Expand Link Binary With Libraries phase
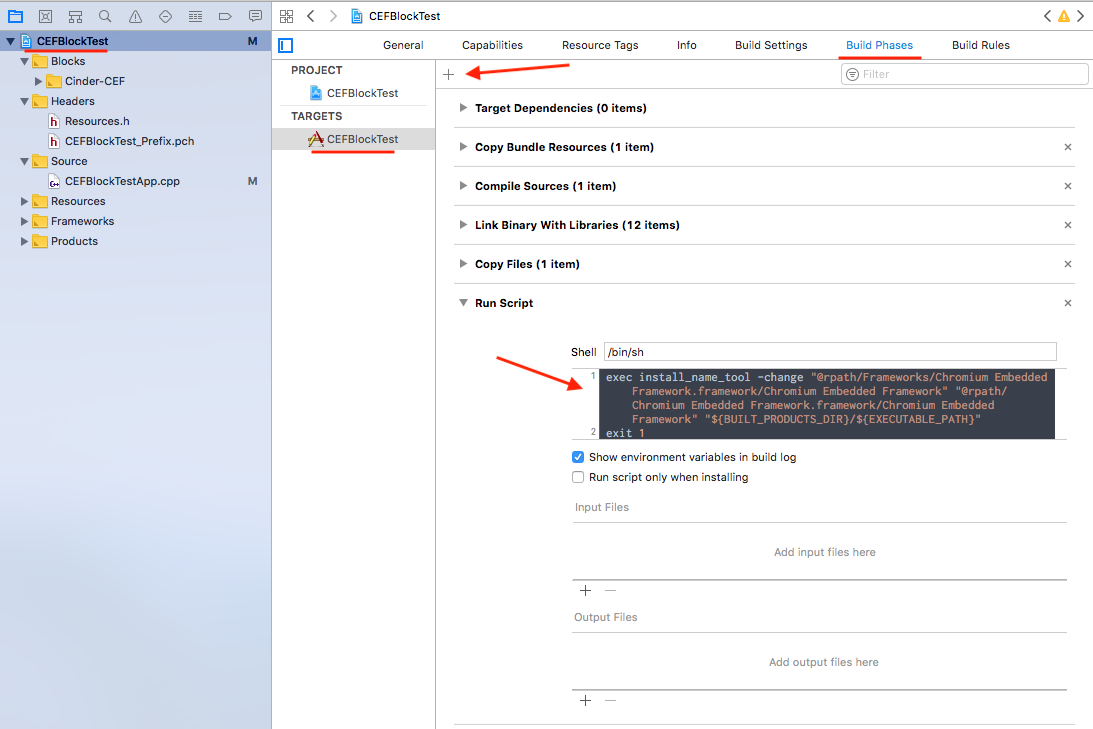Viewport: 1093px width, 729px height. pyautogui.click(x=463, y=225)
